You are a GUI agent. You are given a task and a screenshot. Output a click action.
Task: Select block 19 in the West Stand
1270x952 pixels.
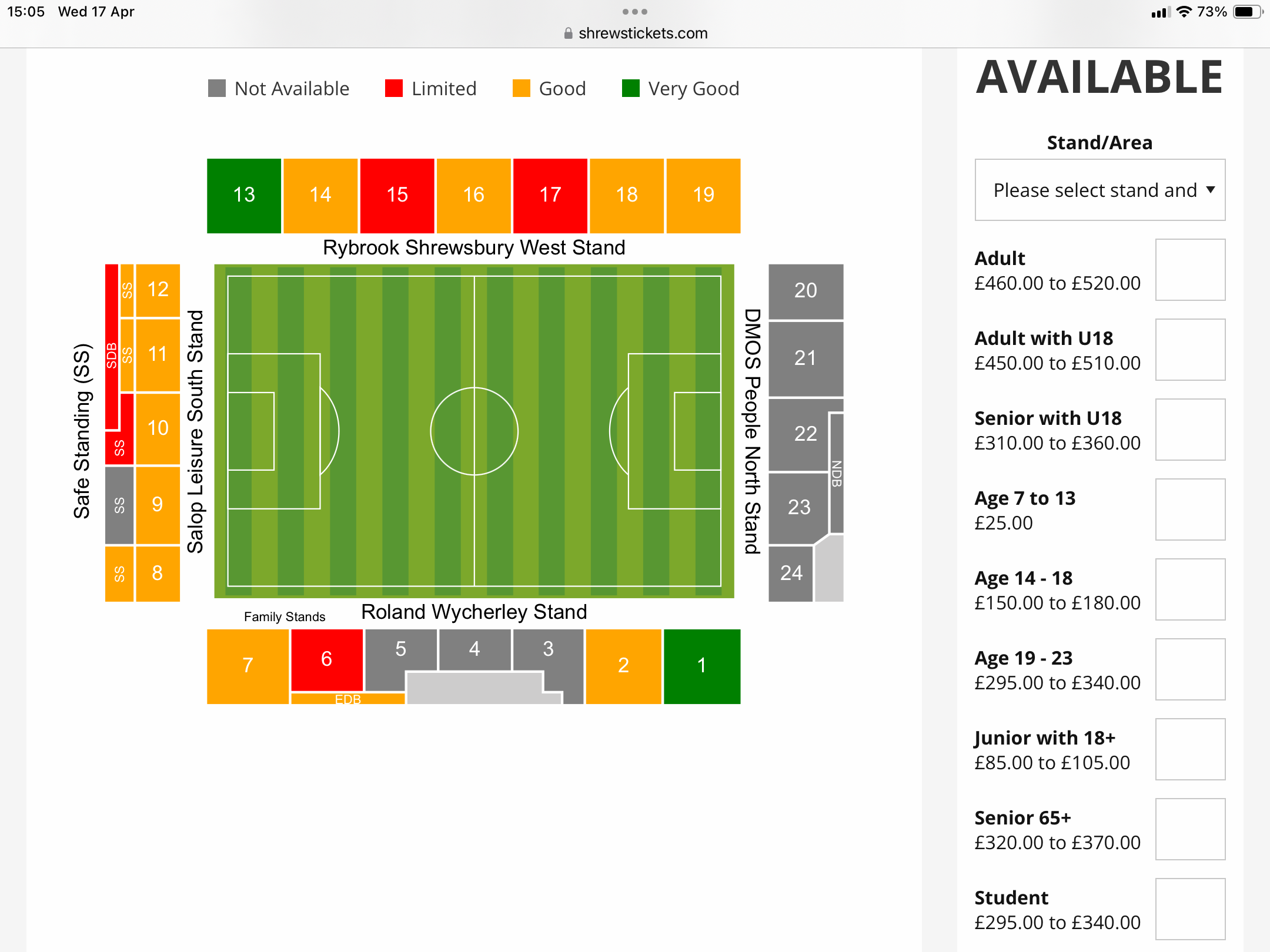(704, 196)
